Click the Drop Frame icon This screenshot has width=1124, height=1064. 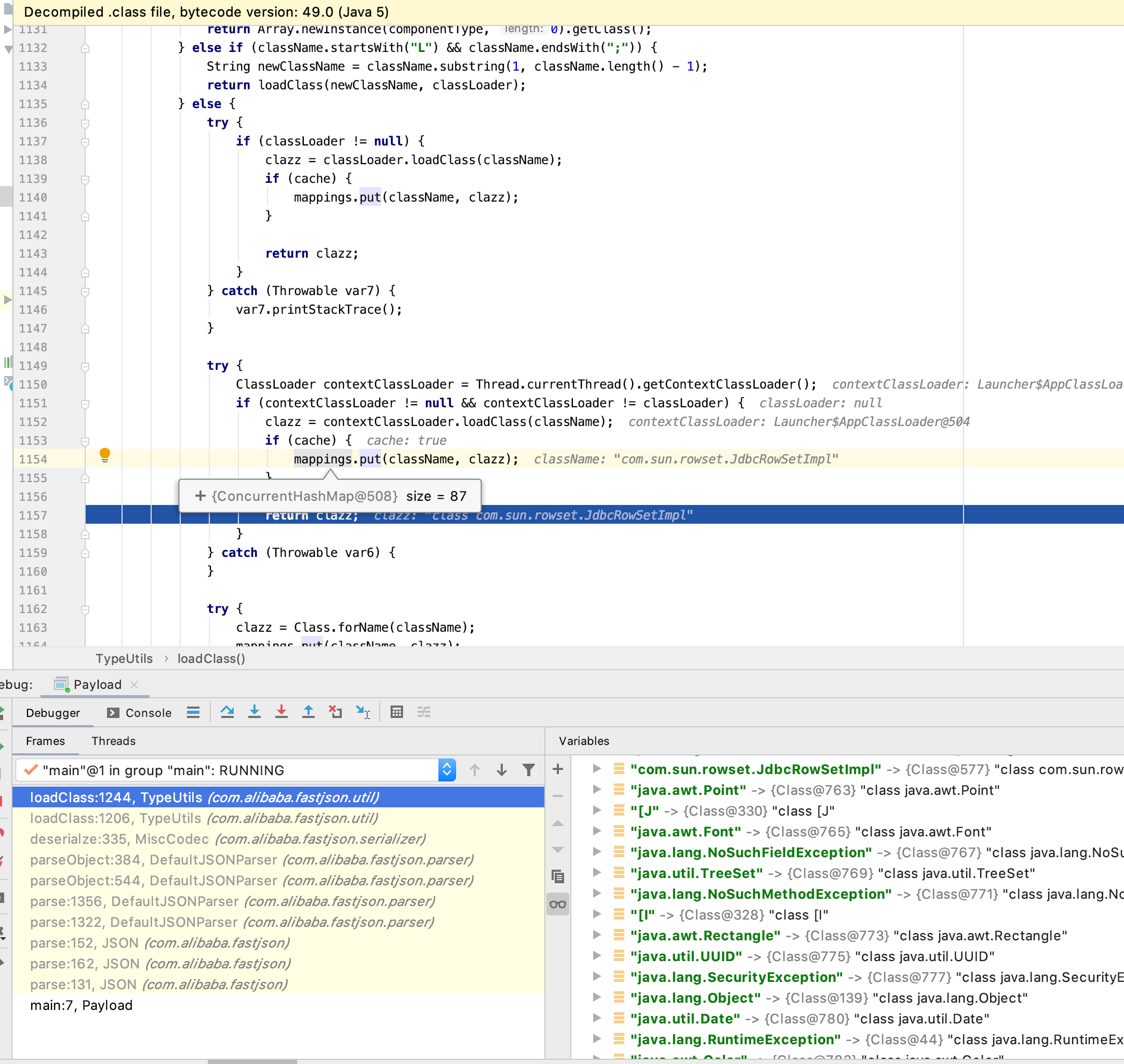[x=335, y=712]
